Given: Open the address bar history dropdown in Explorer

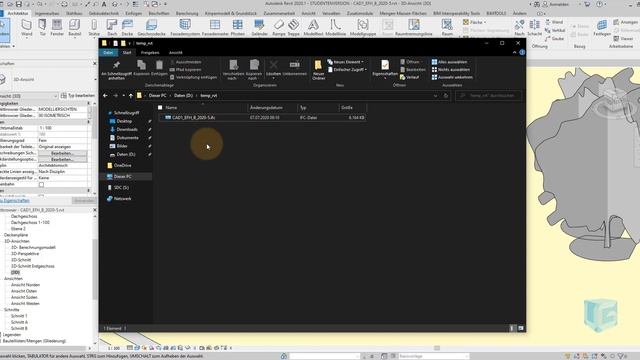Looking at the screenshot, I should [x=436, y=96].
